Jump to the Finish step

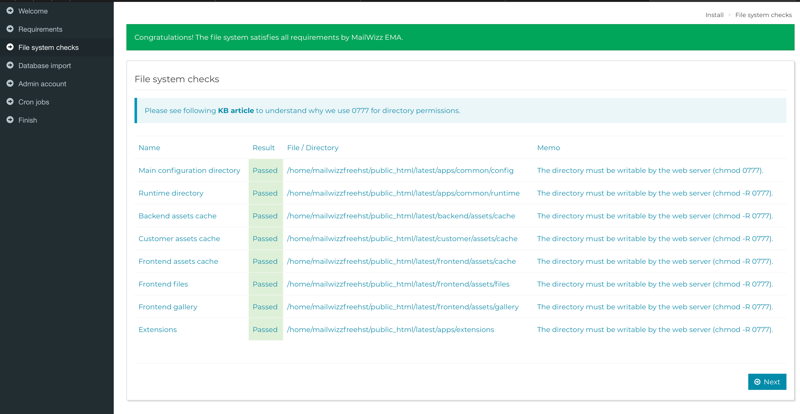tap(57, 120)
